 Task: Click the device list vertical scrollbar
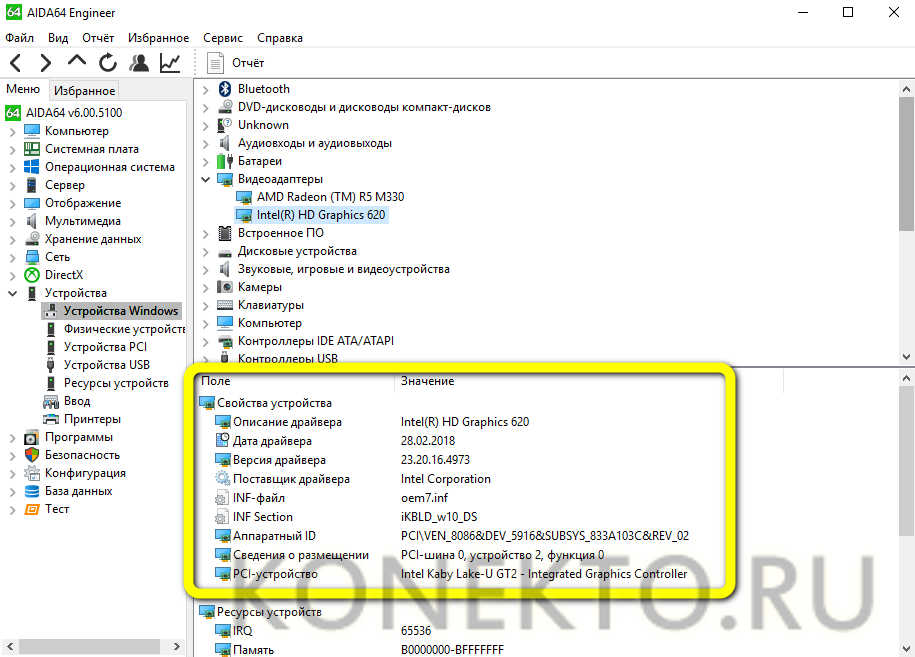click(906, 220)
